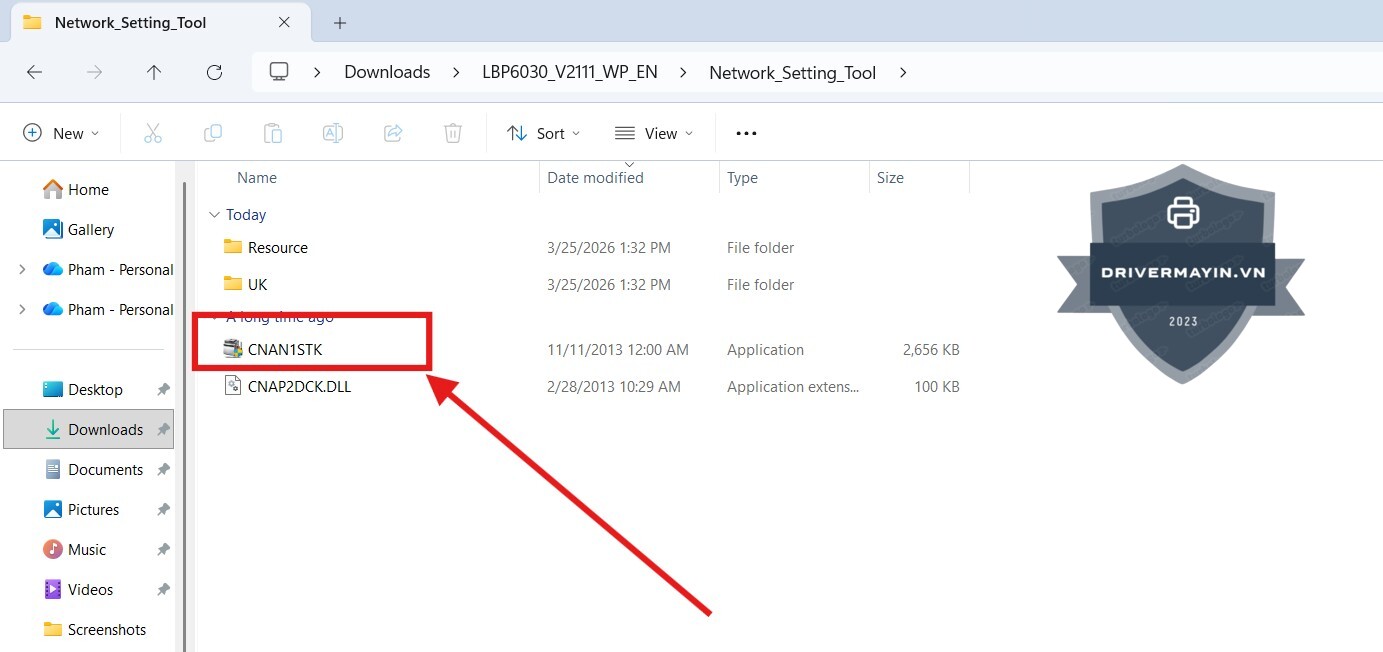The height and width of the screenshot is (652, 1383).
Task: Collapse the Today file group
Action: pos(213,215)
